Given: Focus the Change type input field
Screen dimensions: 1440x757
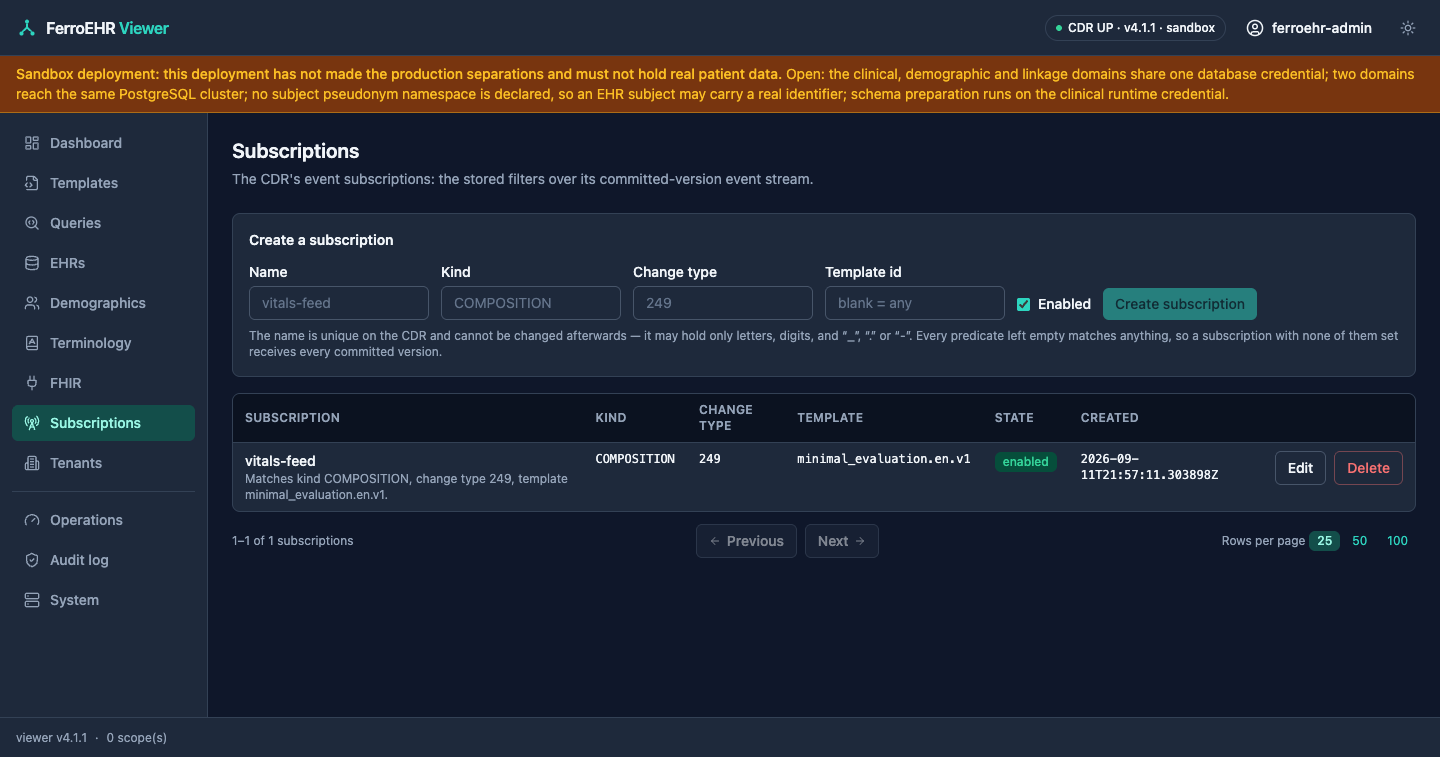Looking at the screenshot, I should coord(723,303).
